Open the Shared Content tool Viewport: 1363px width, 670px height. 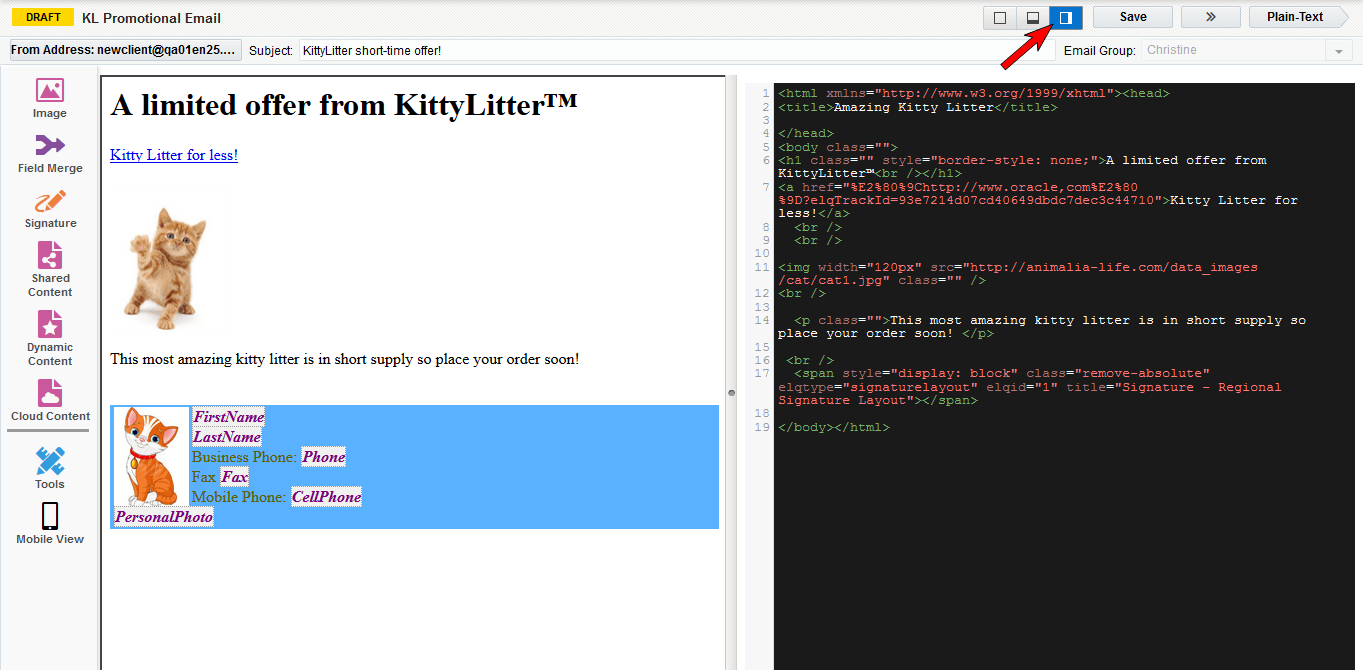tap(50, 270)
